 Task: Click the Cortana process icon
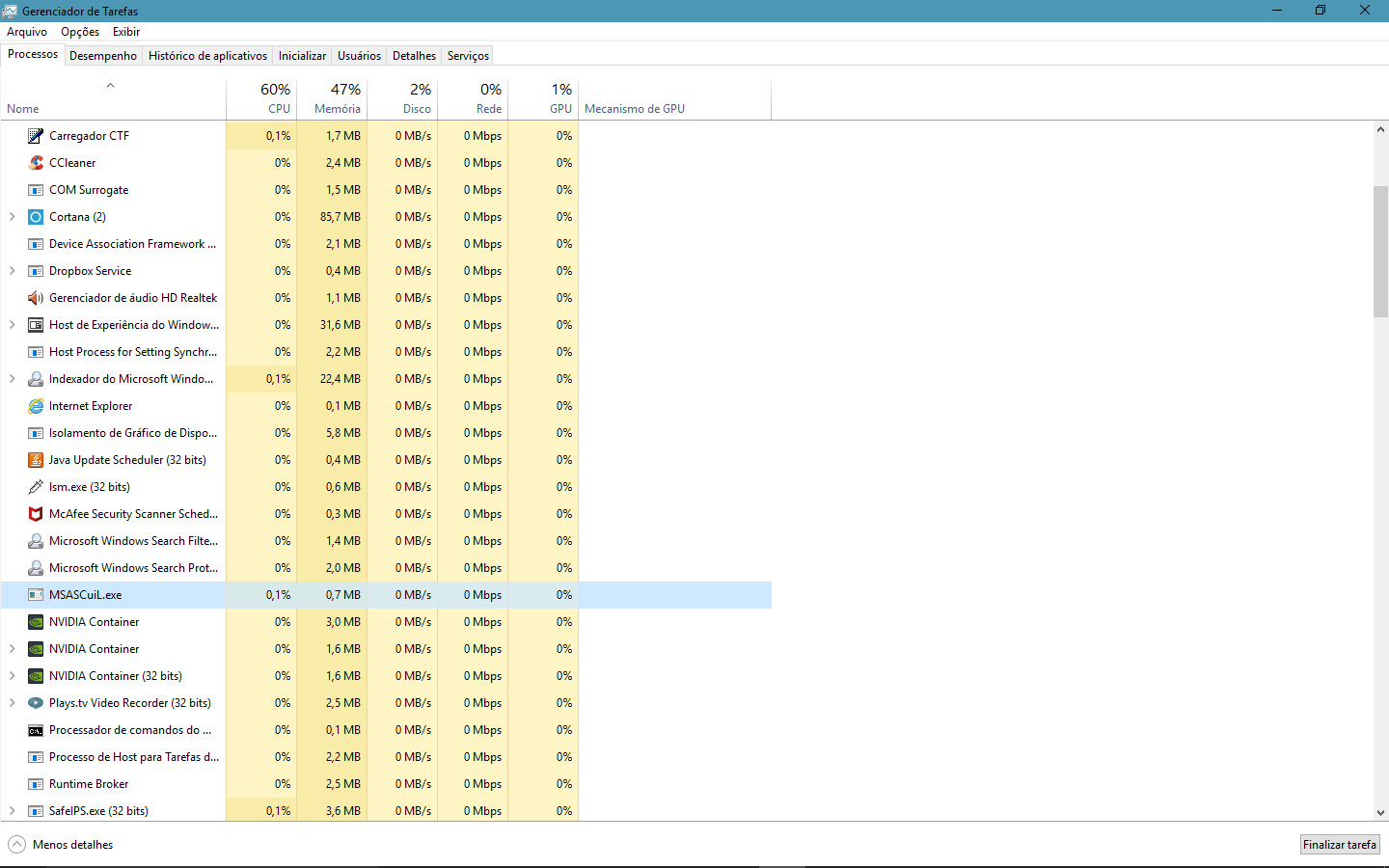coord(36,217)
